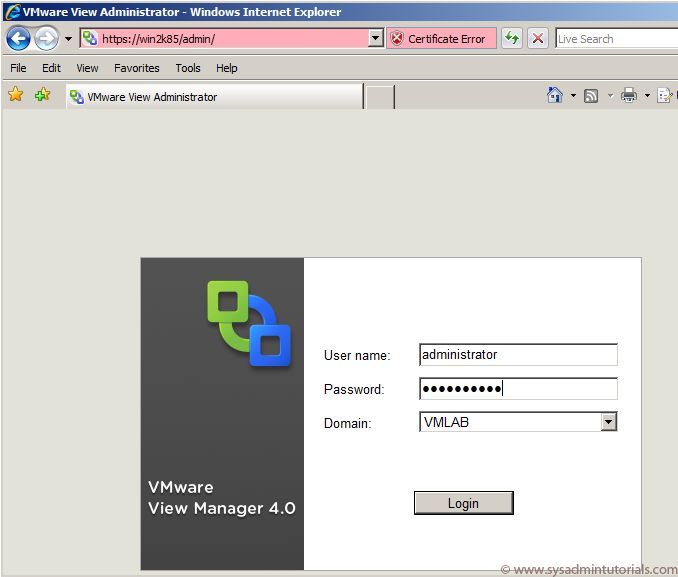678x577 pixels.
Task: Click the green Refresh arrows icon
Action: pos(512,38)
